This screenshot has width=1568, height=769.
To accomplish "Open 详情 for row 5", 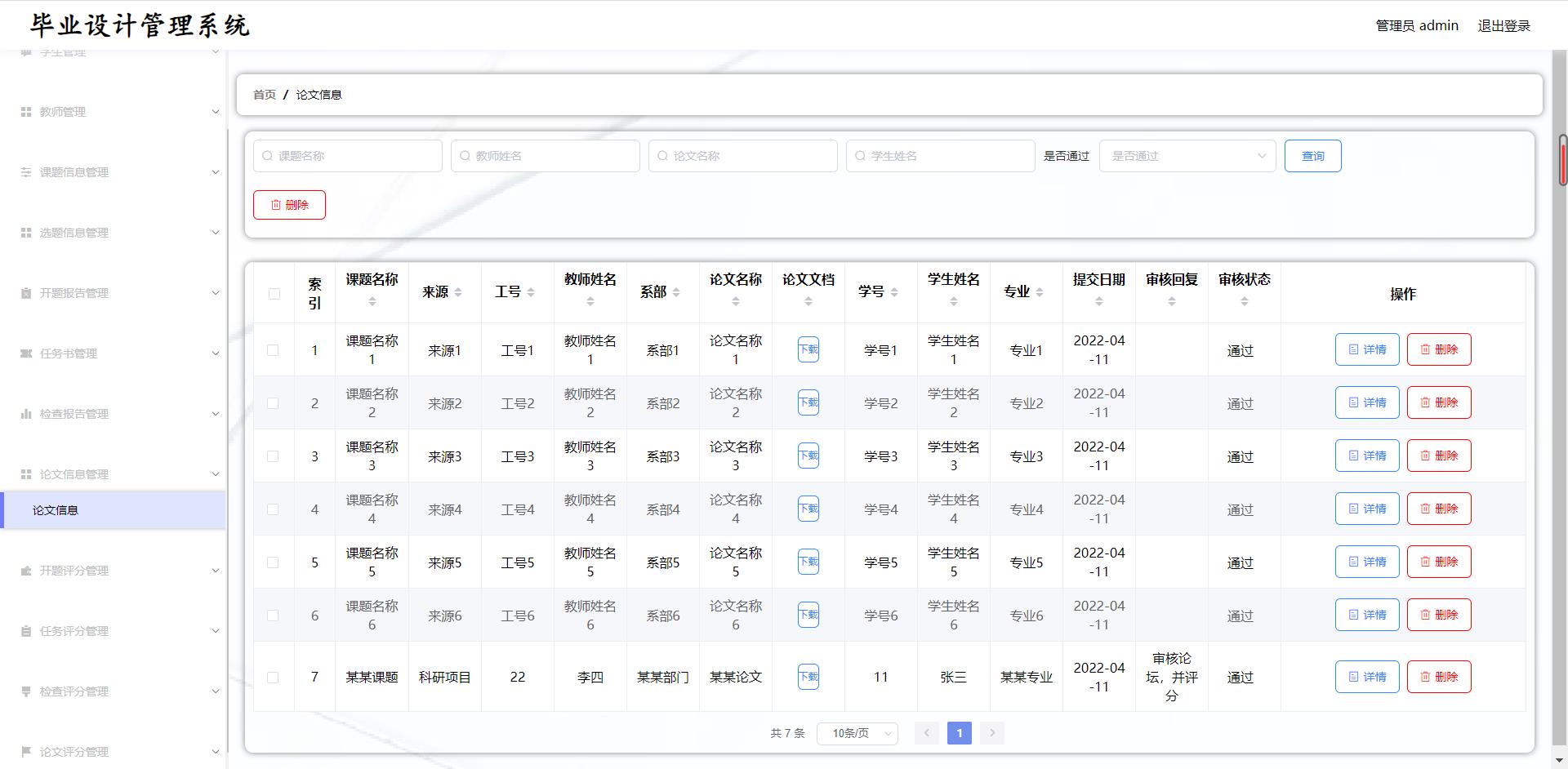I will (x=1367, y=562).
